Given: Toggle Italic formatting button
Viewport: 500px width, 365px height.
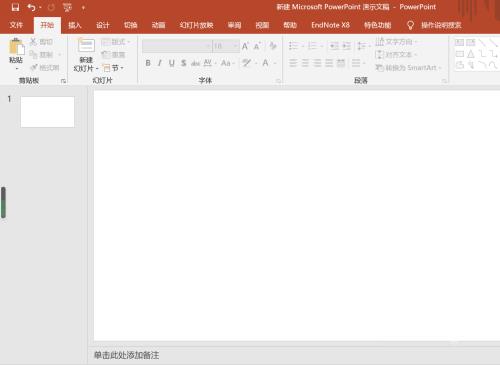Looking at the screenshot, I should [x=160, y=63].
